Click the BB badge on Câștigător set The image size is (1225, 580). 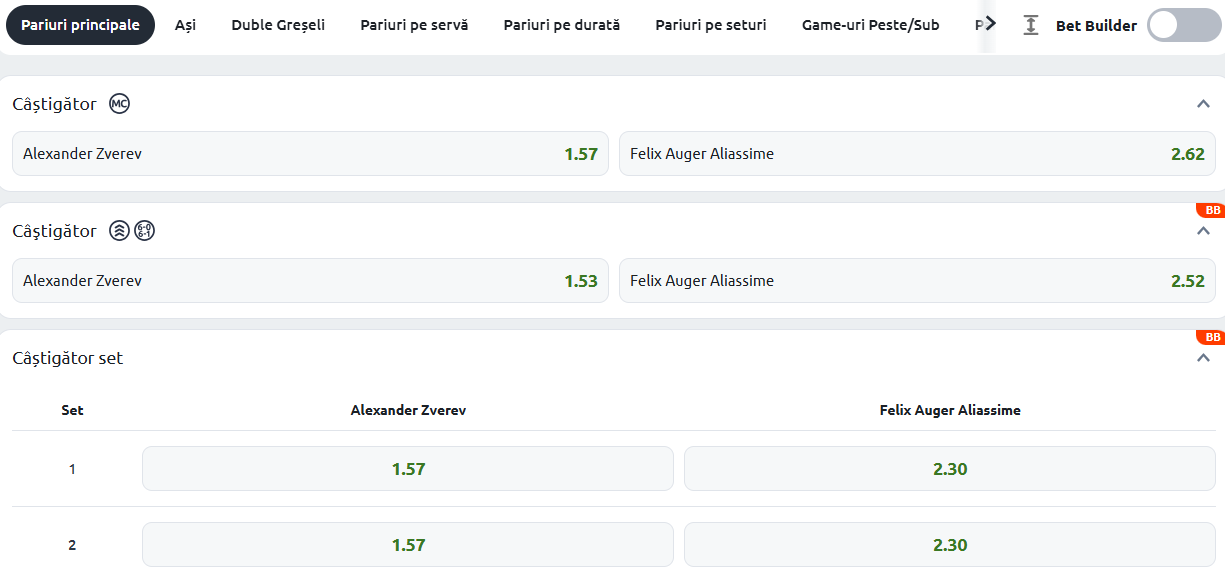click(1210, 337)
